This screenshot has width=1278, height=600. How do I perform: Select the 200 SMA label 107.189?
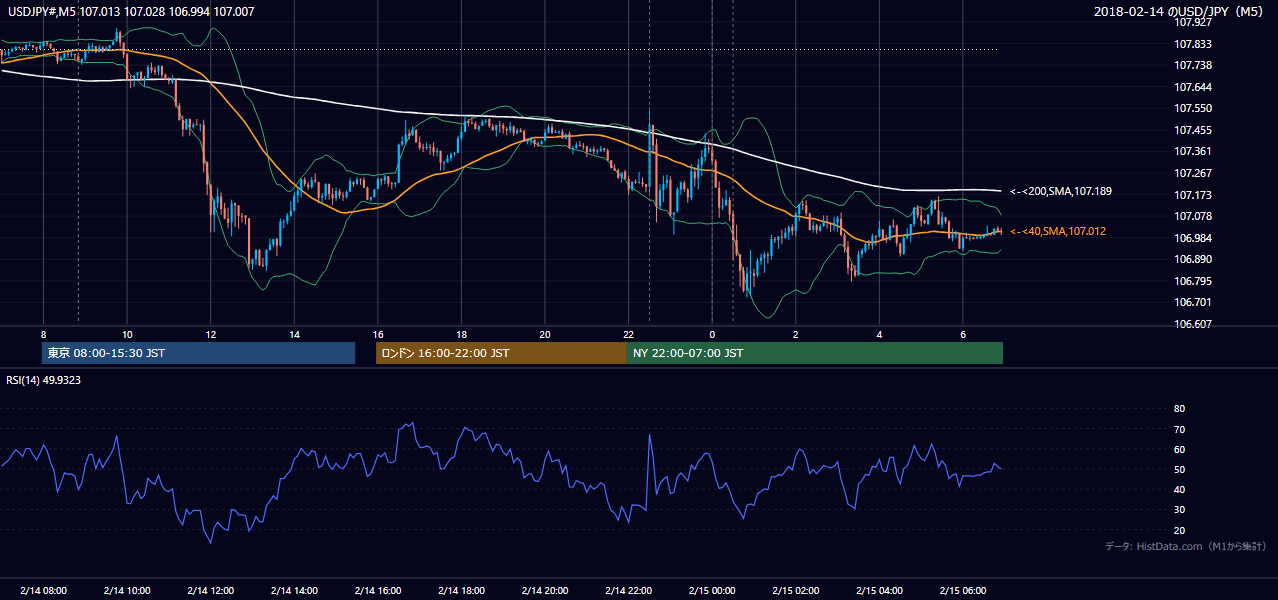point(1061,191)
